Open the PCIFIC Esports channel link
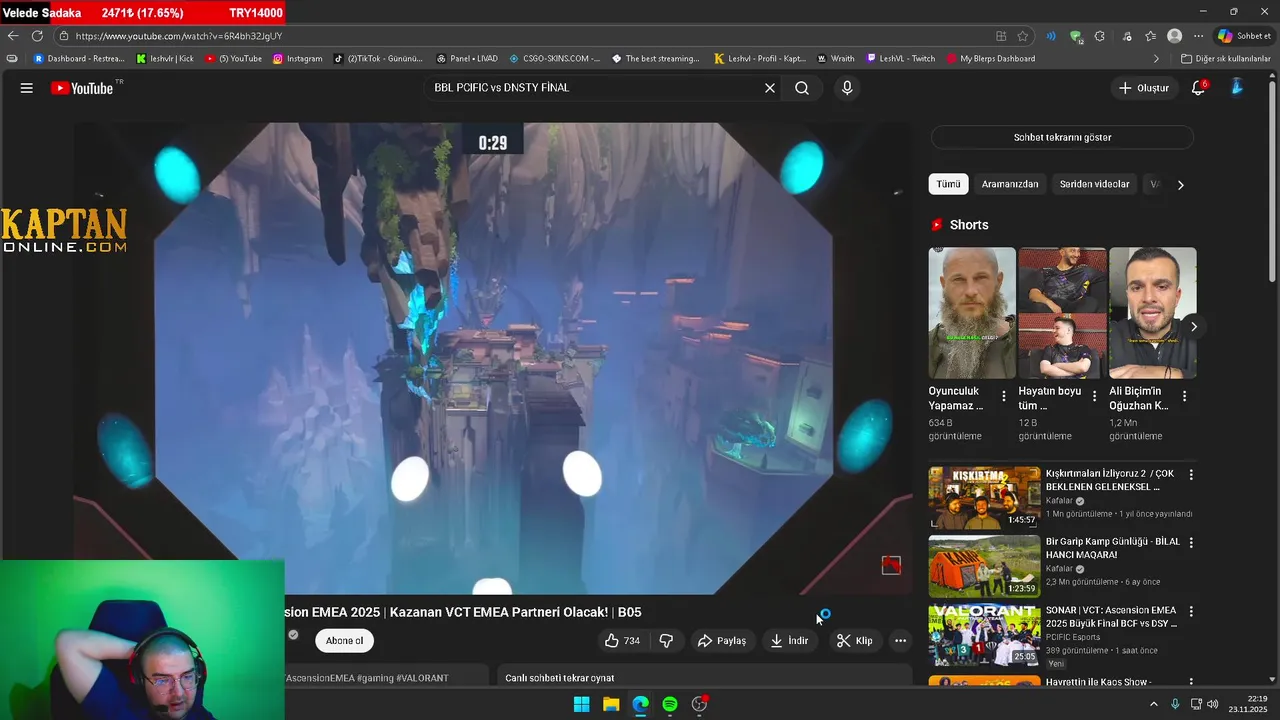Screen dimensions: 1280x720 pos(1073,637)
